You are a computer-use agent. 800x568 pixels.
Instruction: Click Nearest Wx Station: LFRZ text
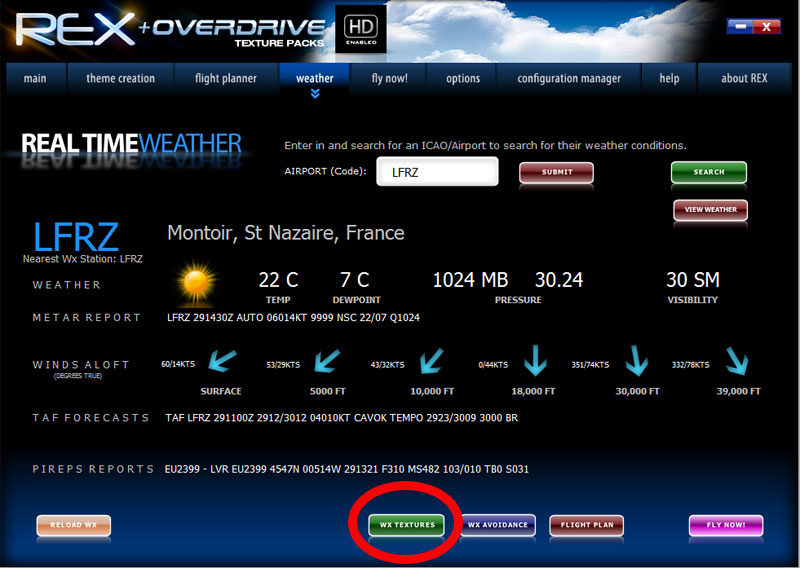[83, 259]
